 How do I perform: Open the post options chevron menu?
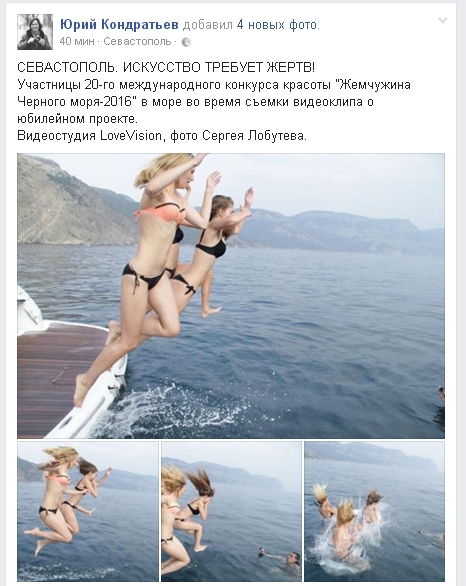[442, 21]
